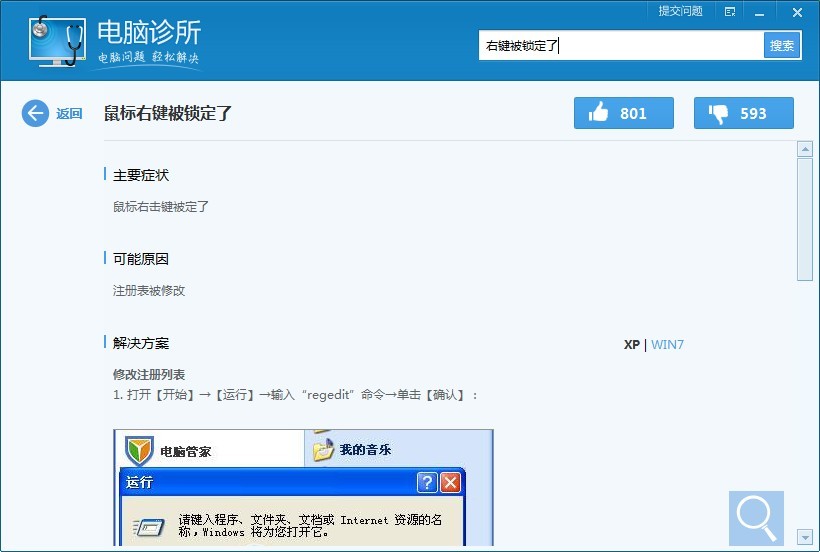The height and width of the screenshot is (552, 820).
Task: Click the 鼠标右键被锁定了 title text
Action: click(x=167, y=113)
